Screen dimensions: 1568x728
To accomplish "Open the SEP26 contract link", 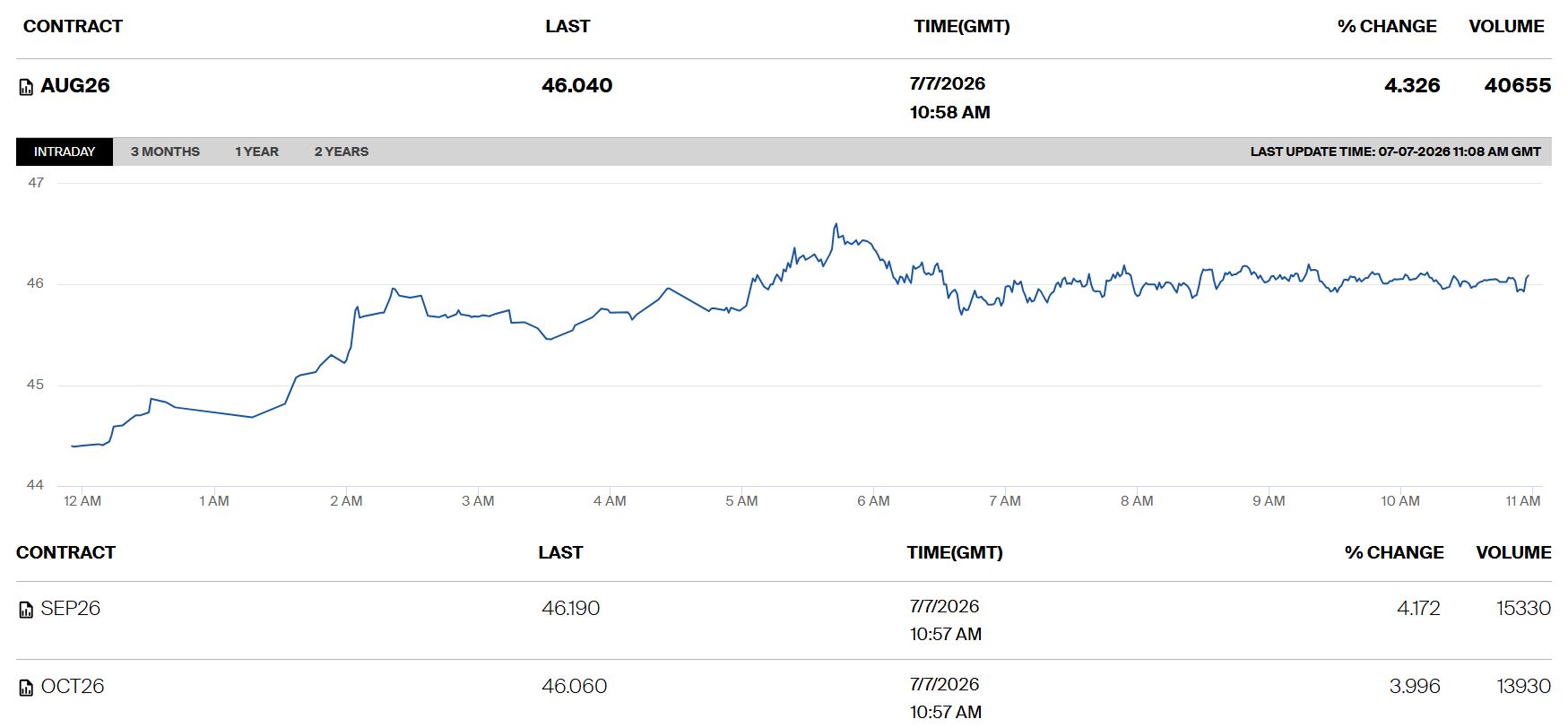I will coord(70,608).
